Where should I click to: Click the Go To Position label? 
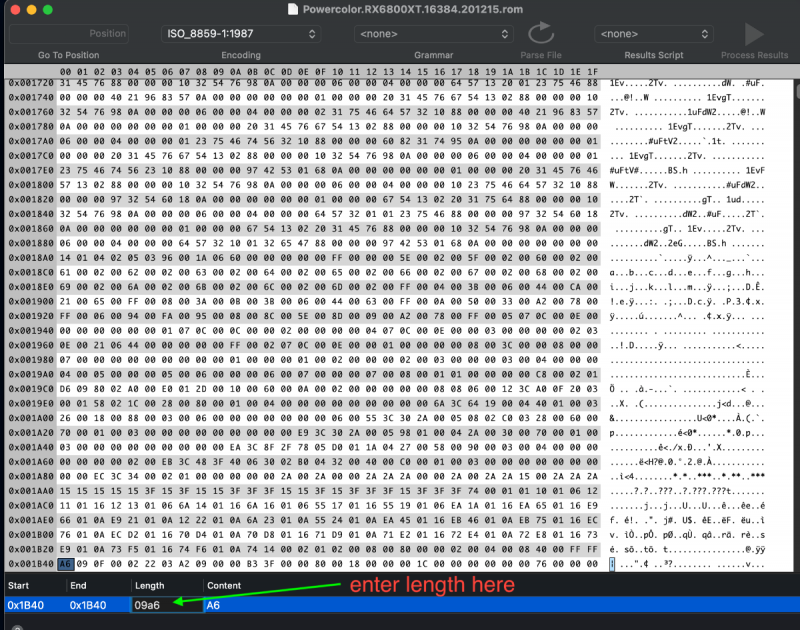pyautogui.click(x=68, y=55)
